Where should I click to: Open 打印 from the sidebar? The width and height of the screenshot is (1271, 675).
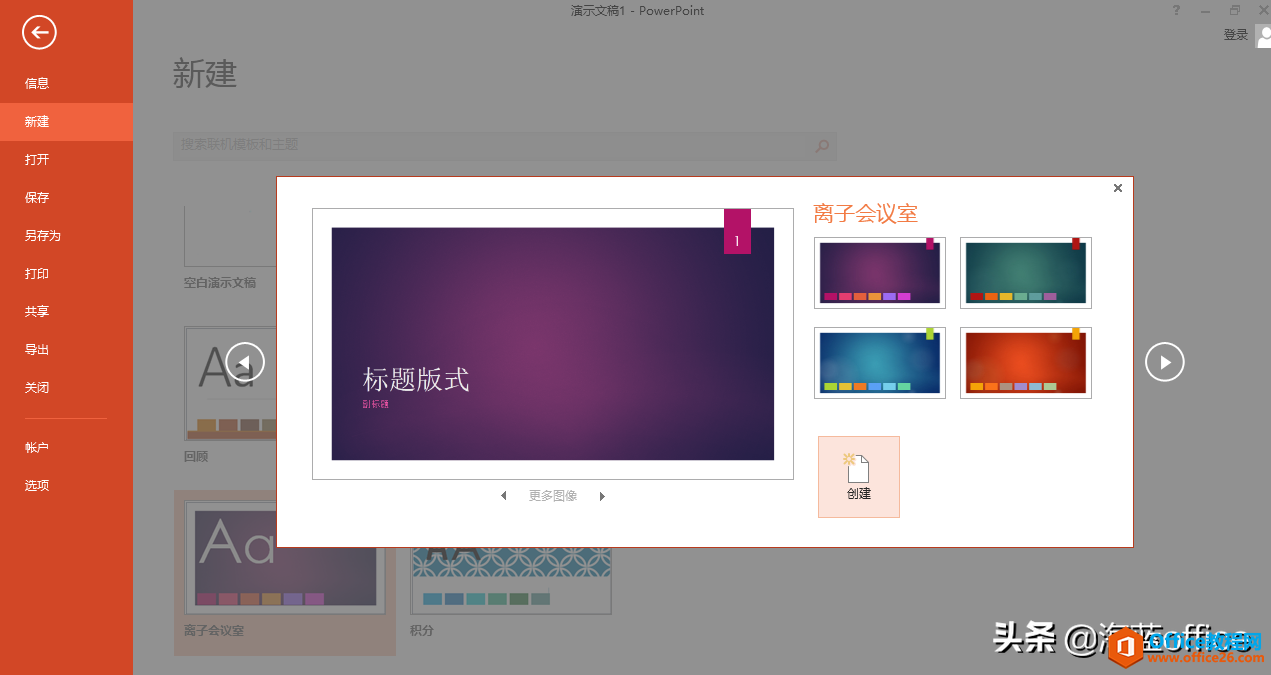[x=37, y=273]
